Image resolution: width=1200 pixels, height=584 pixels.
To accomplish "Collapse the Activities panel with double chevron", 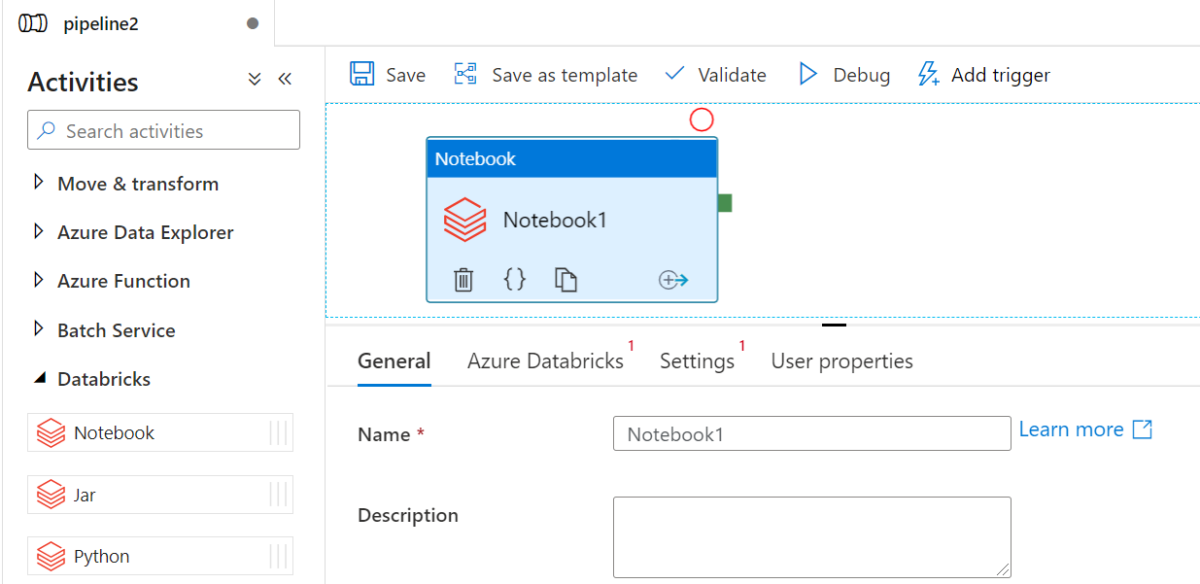I will tap(285, 78).
